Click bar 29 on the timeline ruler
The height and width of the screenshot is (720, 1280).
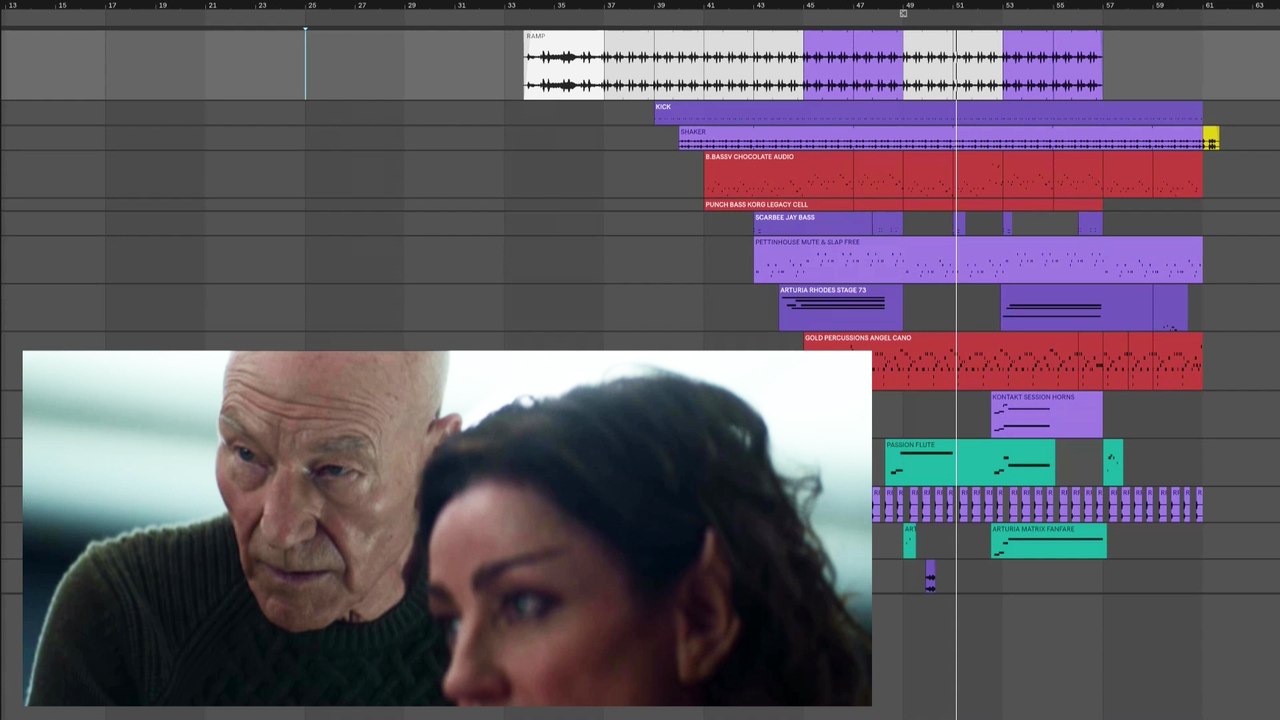tap(411, 6)
